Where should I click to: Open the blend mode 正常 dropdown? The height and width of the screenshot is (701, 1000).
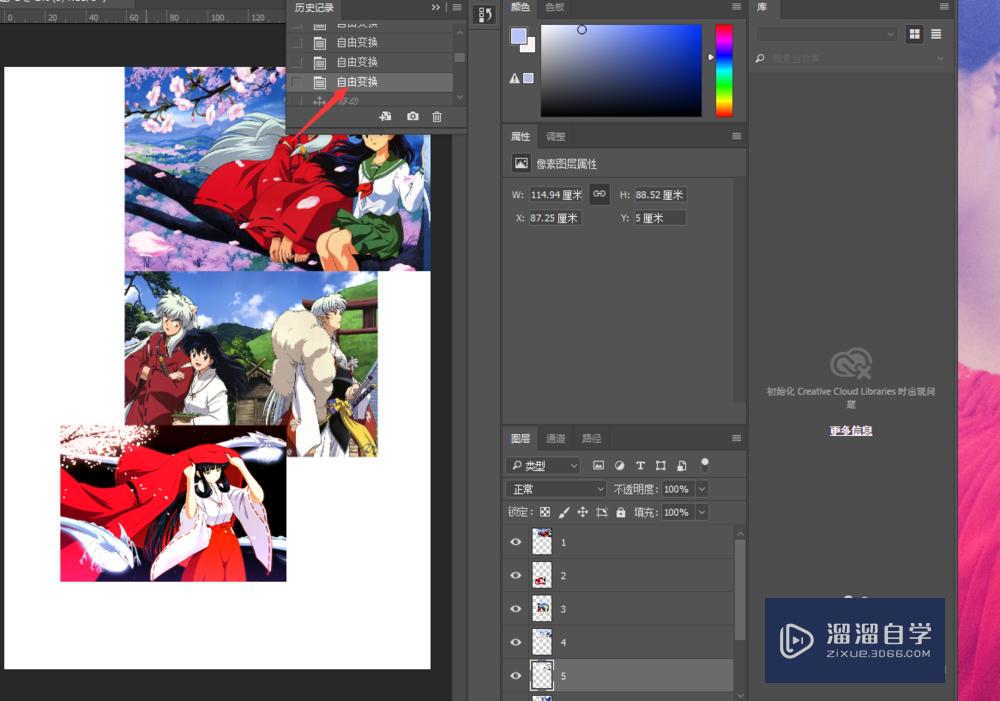tap(555, 489)
